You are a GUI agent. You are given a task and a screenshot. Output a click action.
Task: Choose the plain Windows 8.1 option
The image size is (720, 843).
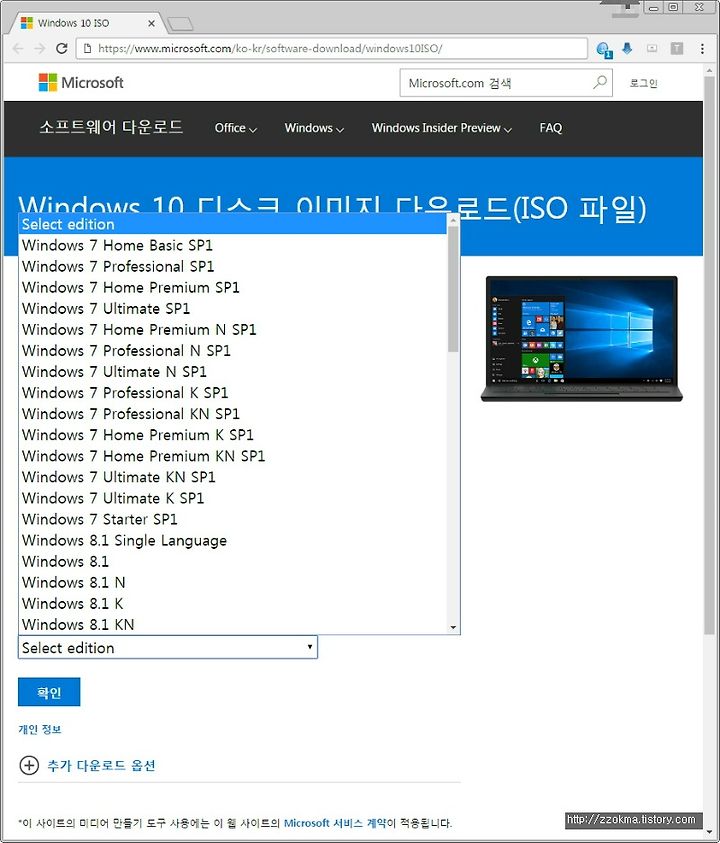pyautogui.click(x=232, y=561)
